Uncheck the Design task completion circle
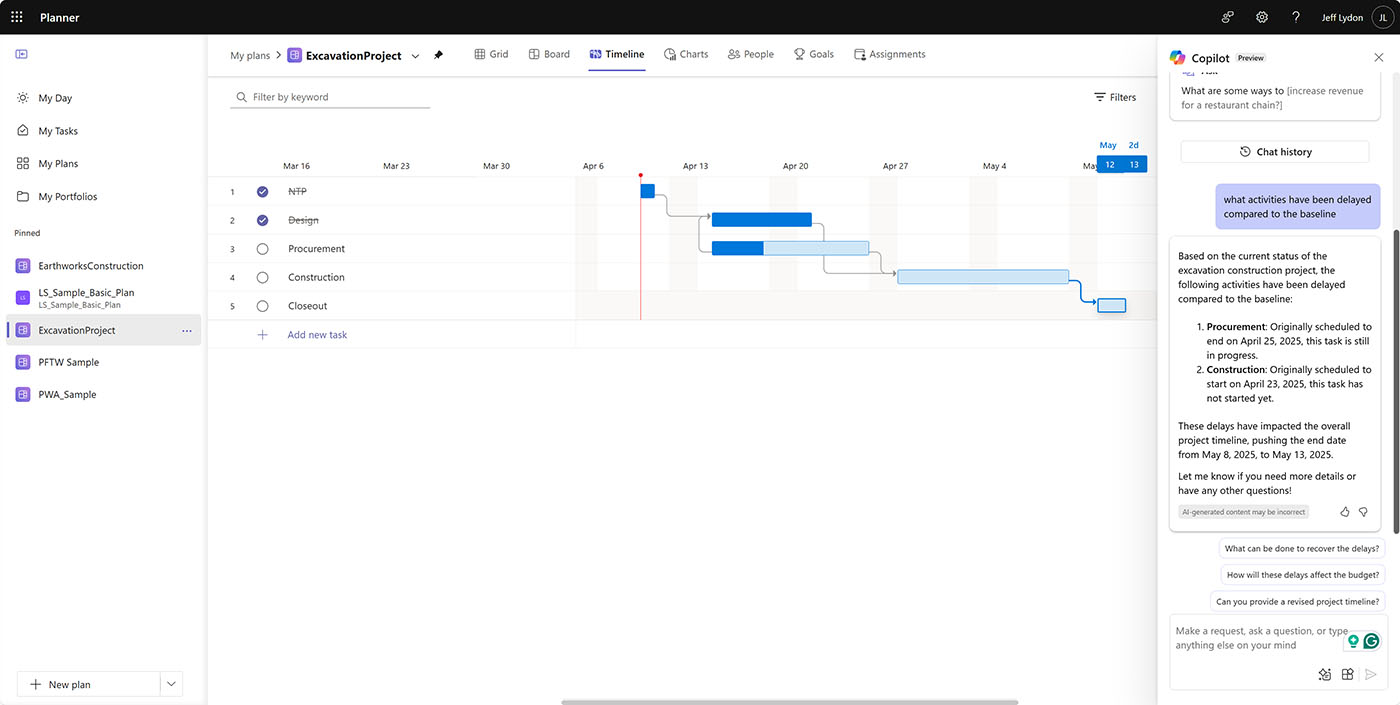The width and height of the screenshot is (1400, 705). pyautogui.click(x=262, y=220)
